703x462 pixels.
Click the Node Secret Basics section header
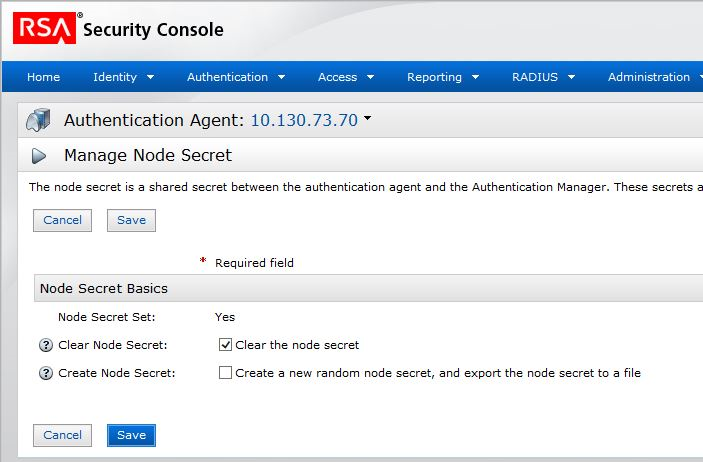click(103, 288)
